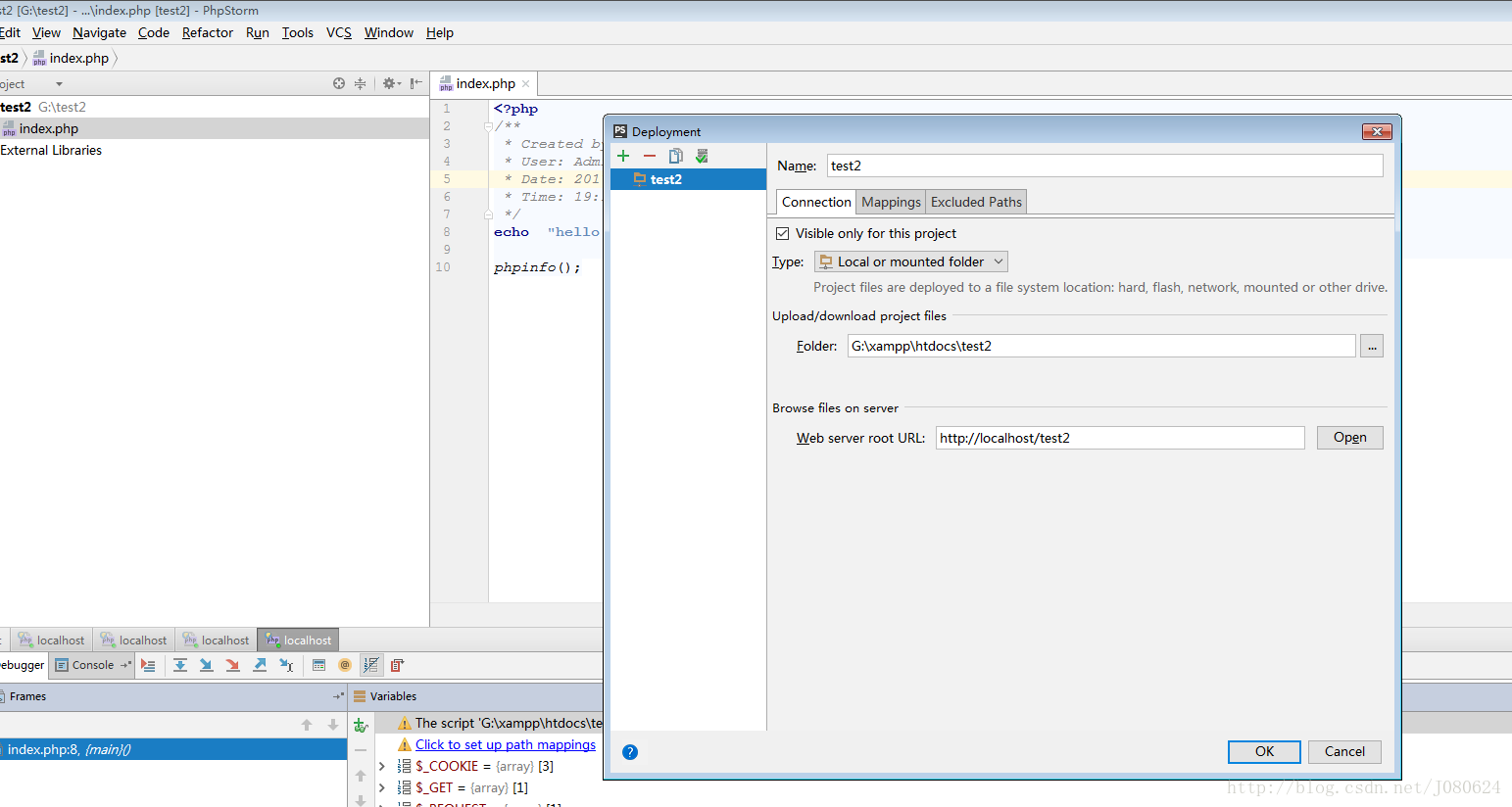Select the index.php:8 {main}() frame
1512x807 pixels.
coord(173,749)
